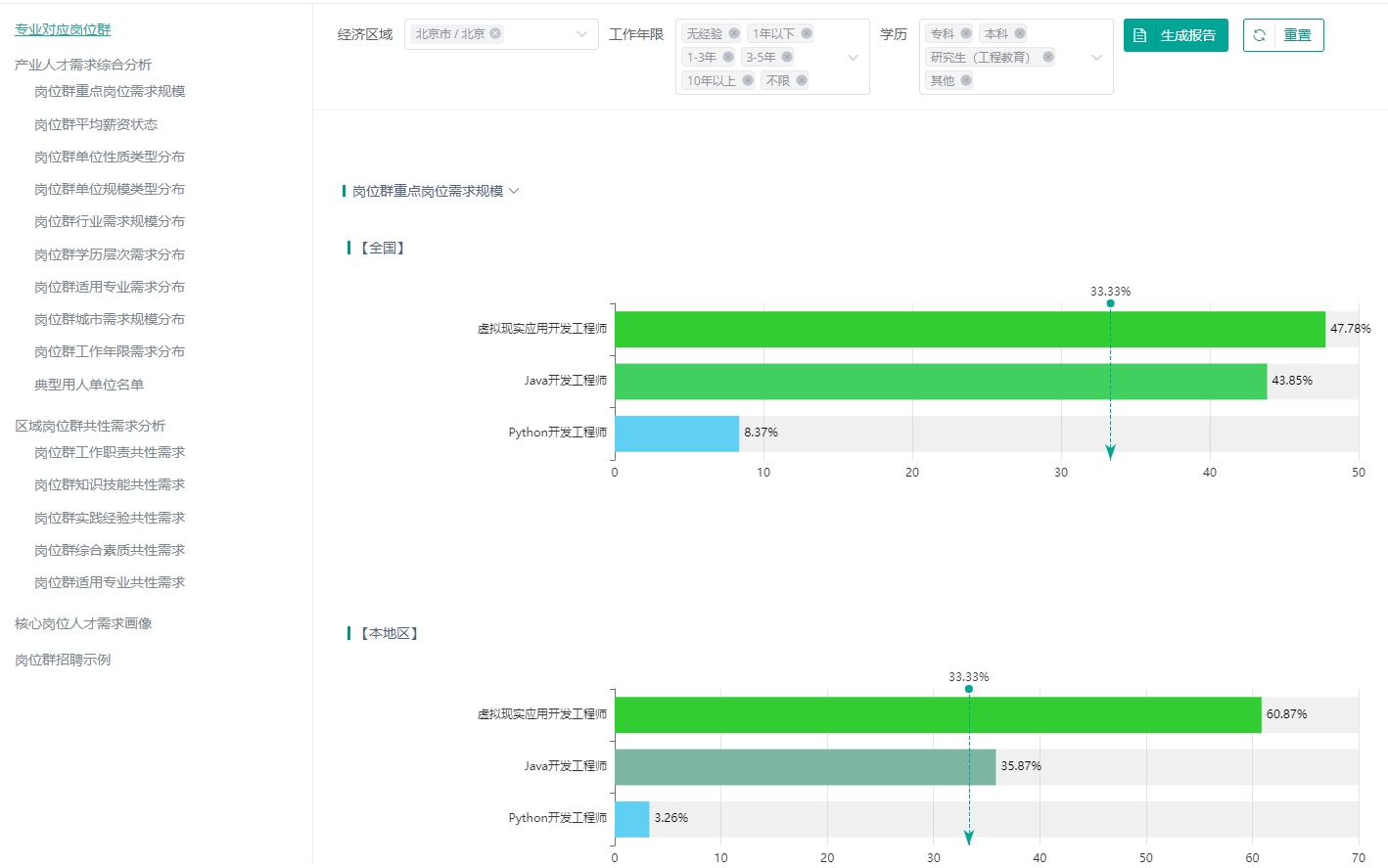The width and height of the screenshot is (1388, 868).
Task: Go to 岗位群行业需求规模分布
Action: point(110,221)
